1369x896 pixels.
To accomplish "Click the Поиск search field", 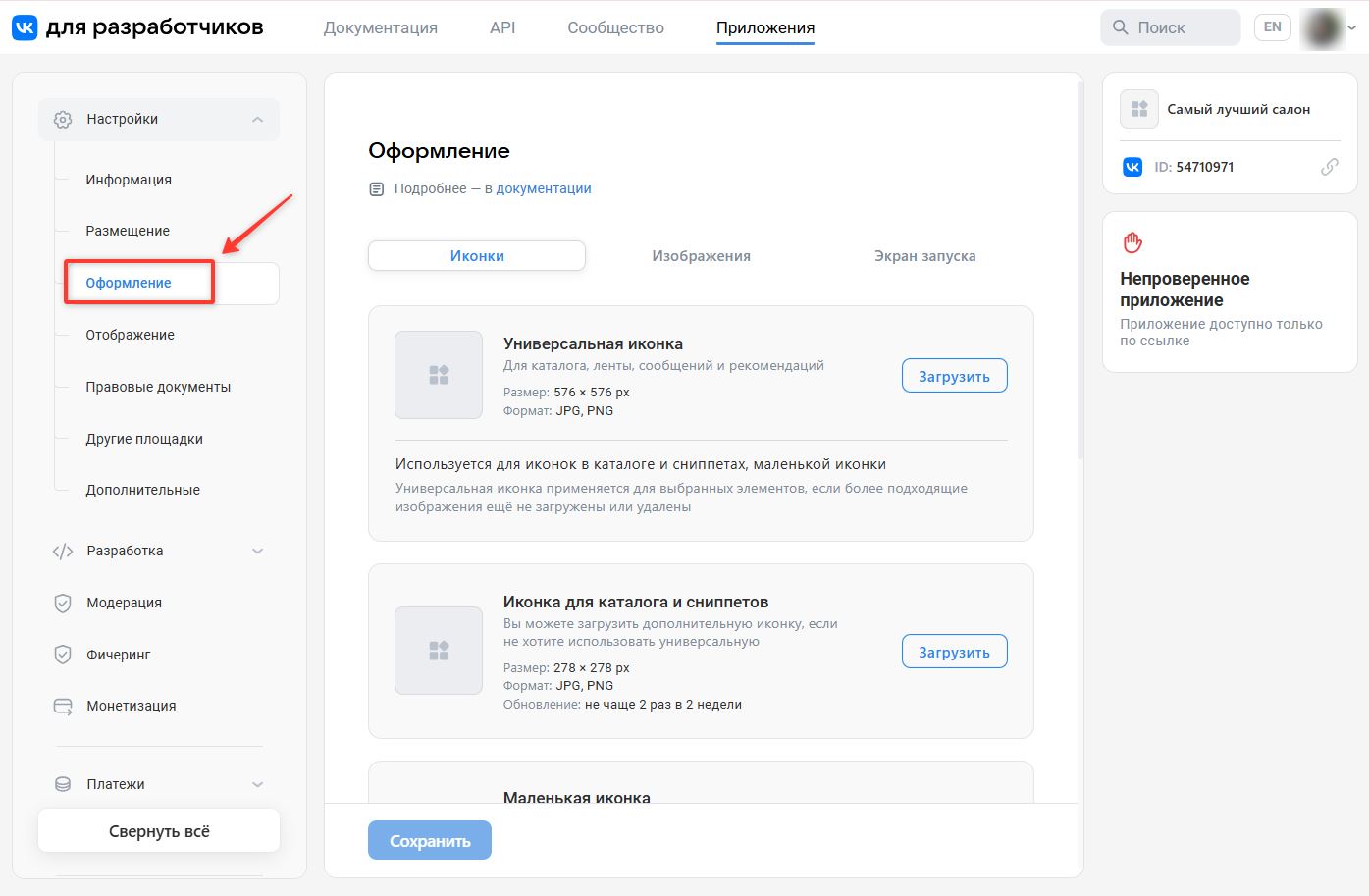I will coord(1171,27).
